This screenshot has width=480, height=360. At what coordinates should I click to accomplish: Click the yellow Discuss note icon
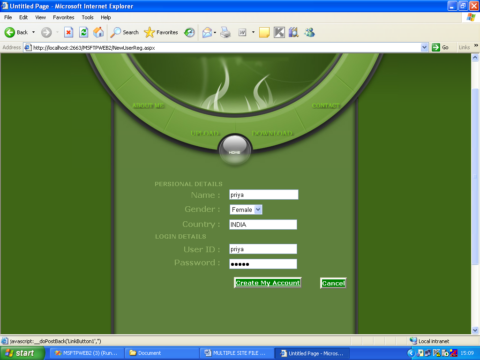[x=264, y=32]
